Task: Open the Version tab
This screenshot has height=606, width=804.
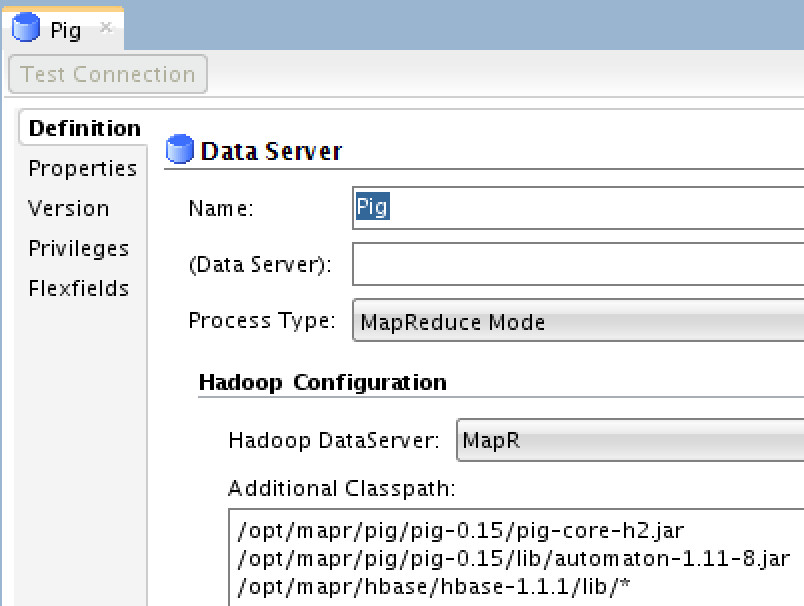Action: [x=68, y=209]
